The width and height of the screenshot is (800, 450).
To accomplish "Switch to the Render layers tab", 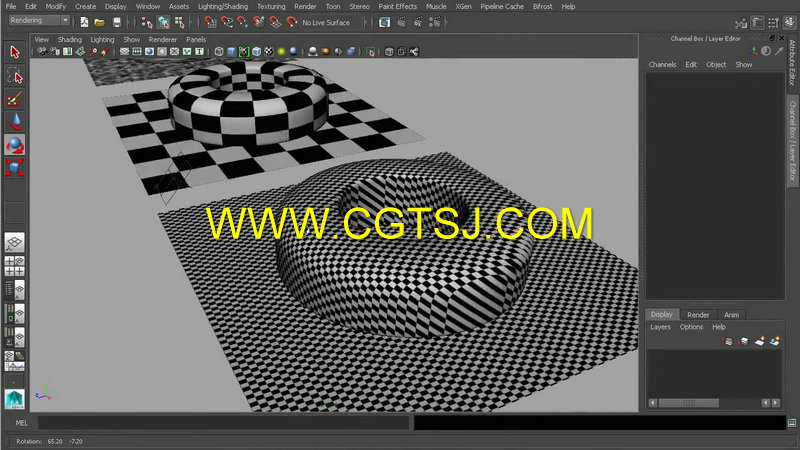I will coord(698,315).
